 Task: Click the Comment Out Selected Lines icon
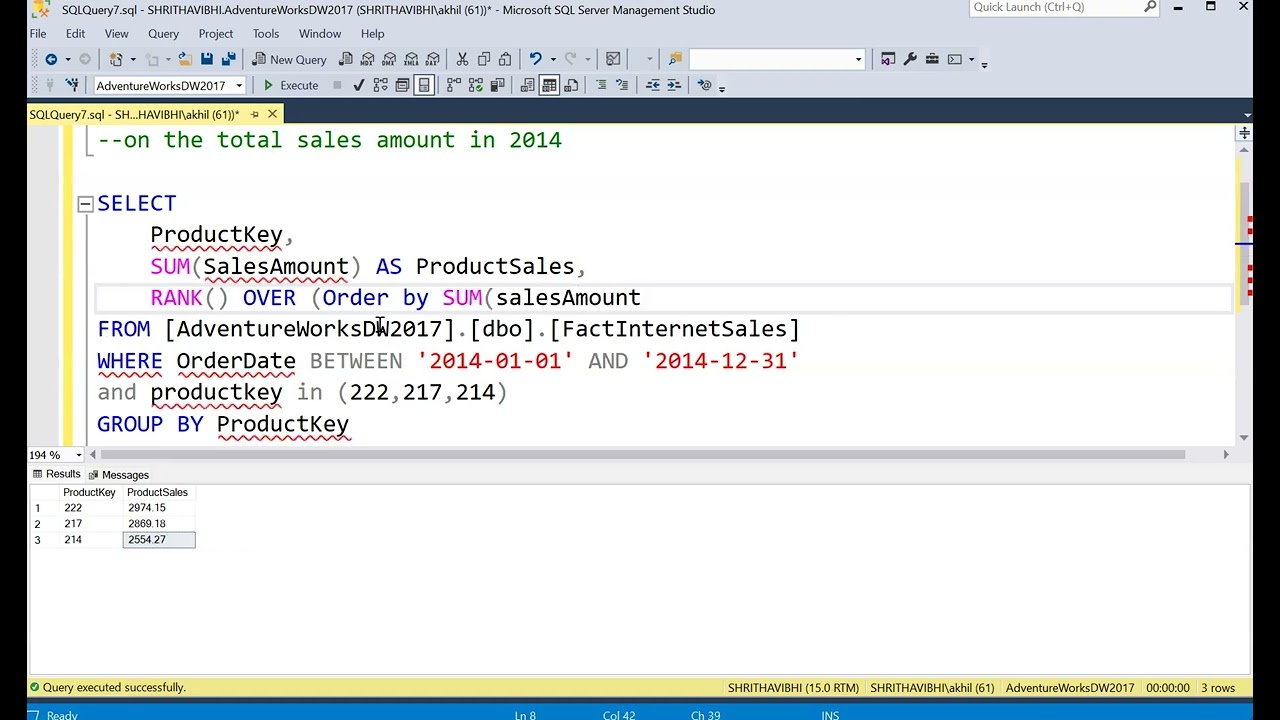coord(601,85)
